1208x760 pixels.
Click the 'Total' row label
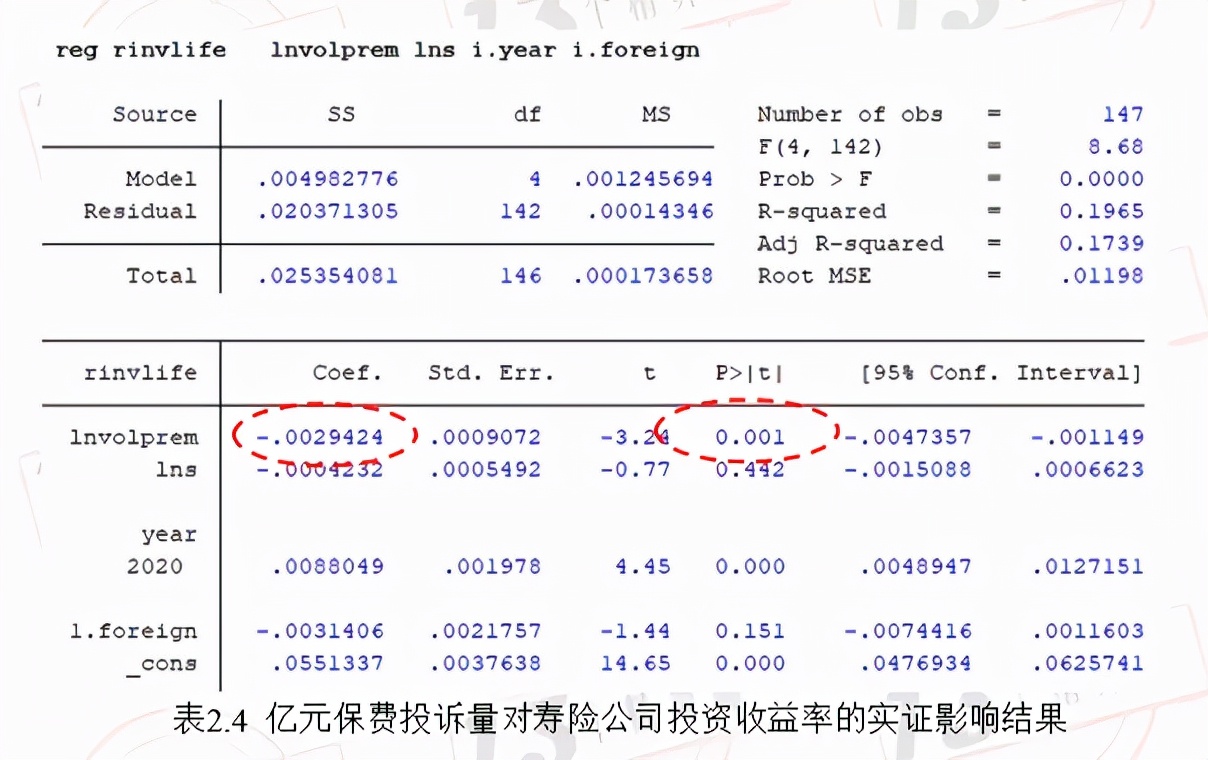(x=161, y=275)
